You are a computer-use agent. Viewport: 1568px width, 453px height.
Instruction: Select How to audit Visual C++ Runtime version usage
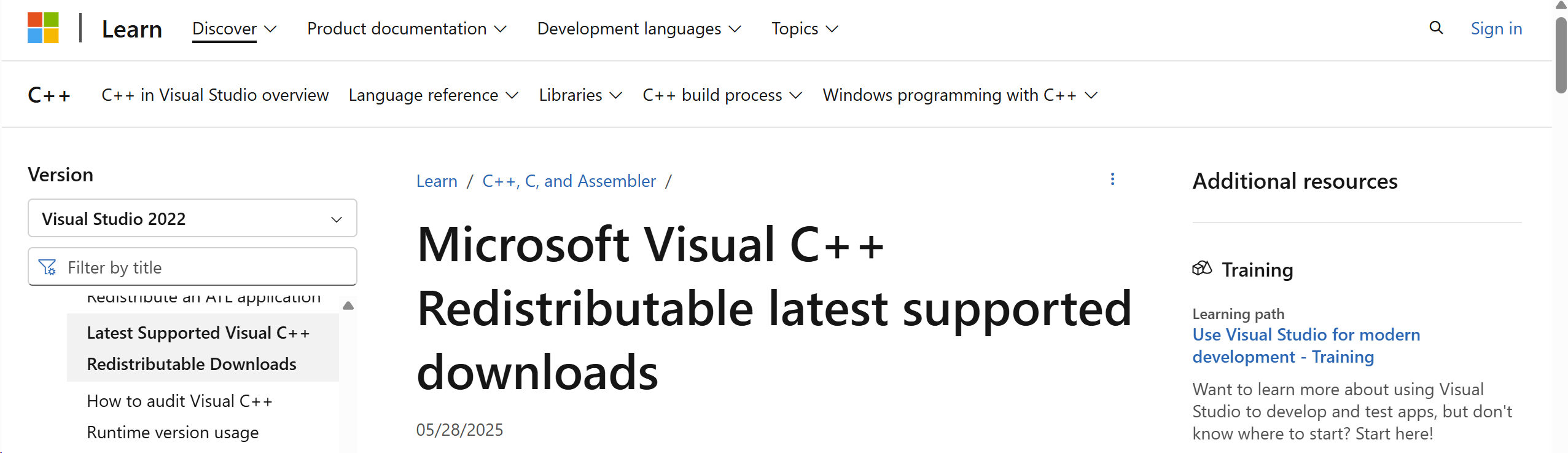pos(179,416)
